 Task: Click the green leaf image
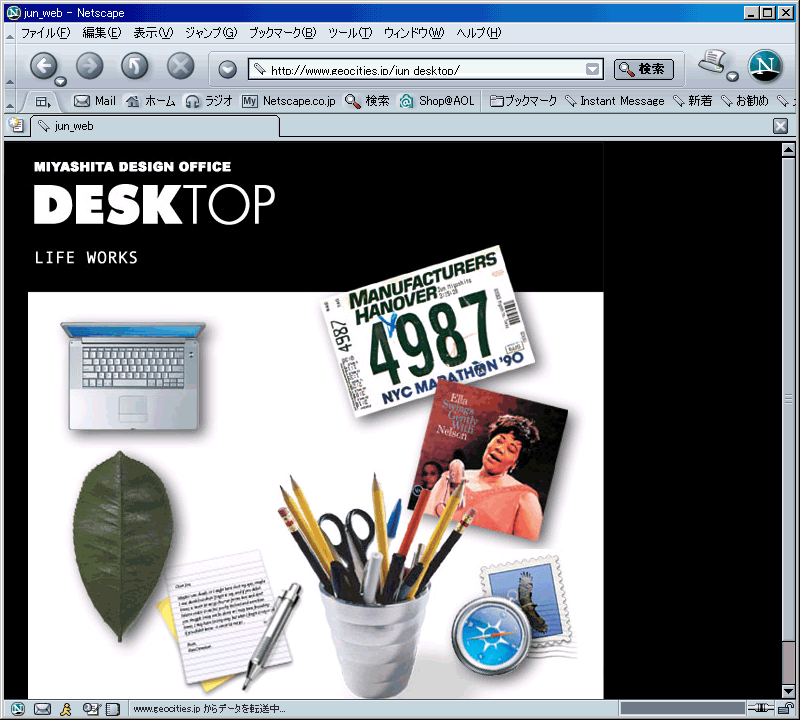(x=122, y=545)
